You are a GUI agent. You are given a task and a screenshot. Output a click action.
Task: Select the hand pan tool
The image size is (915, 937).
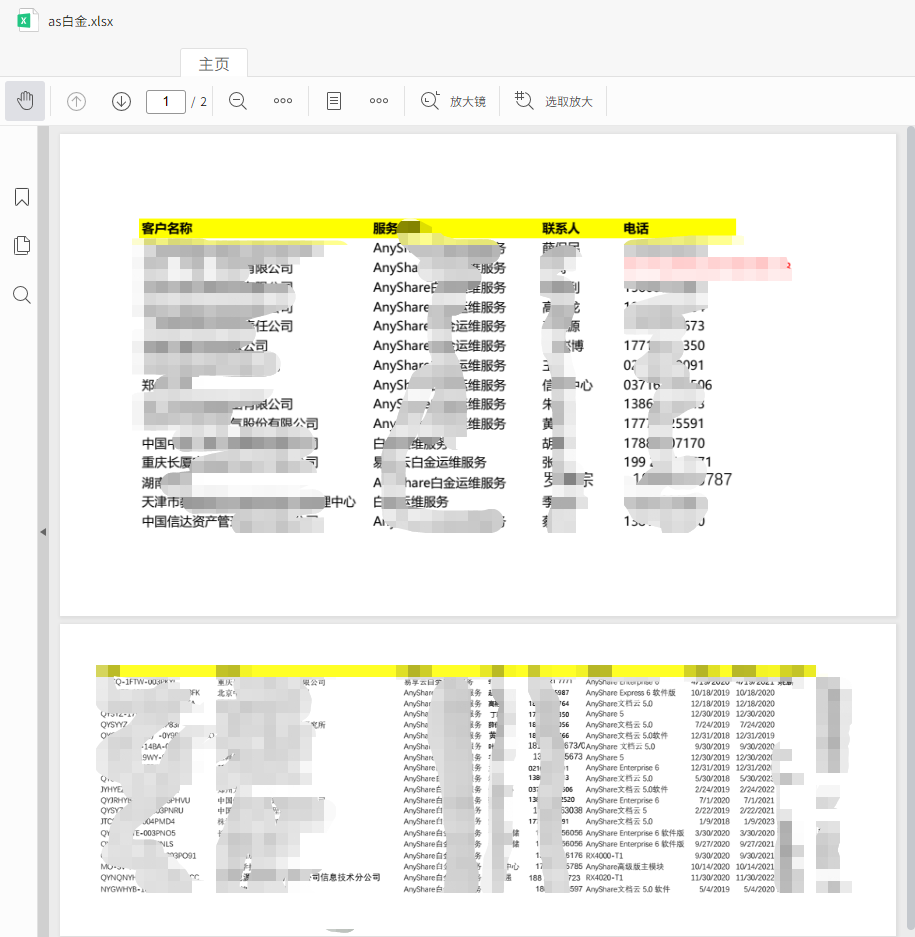pos(25,101)
